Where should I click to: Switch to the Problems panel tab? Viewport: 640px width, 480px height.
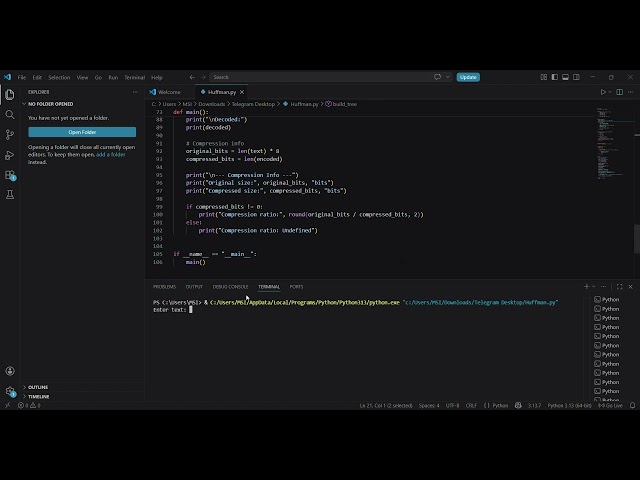164,287
